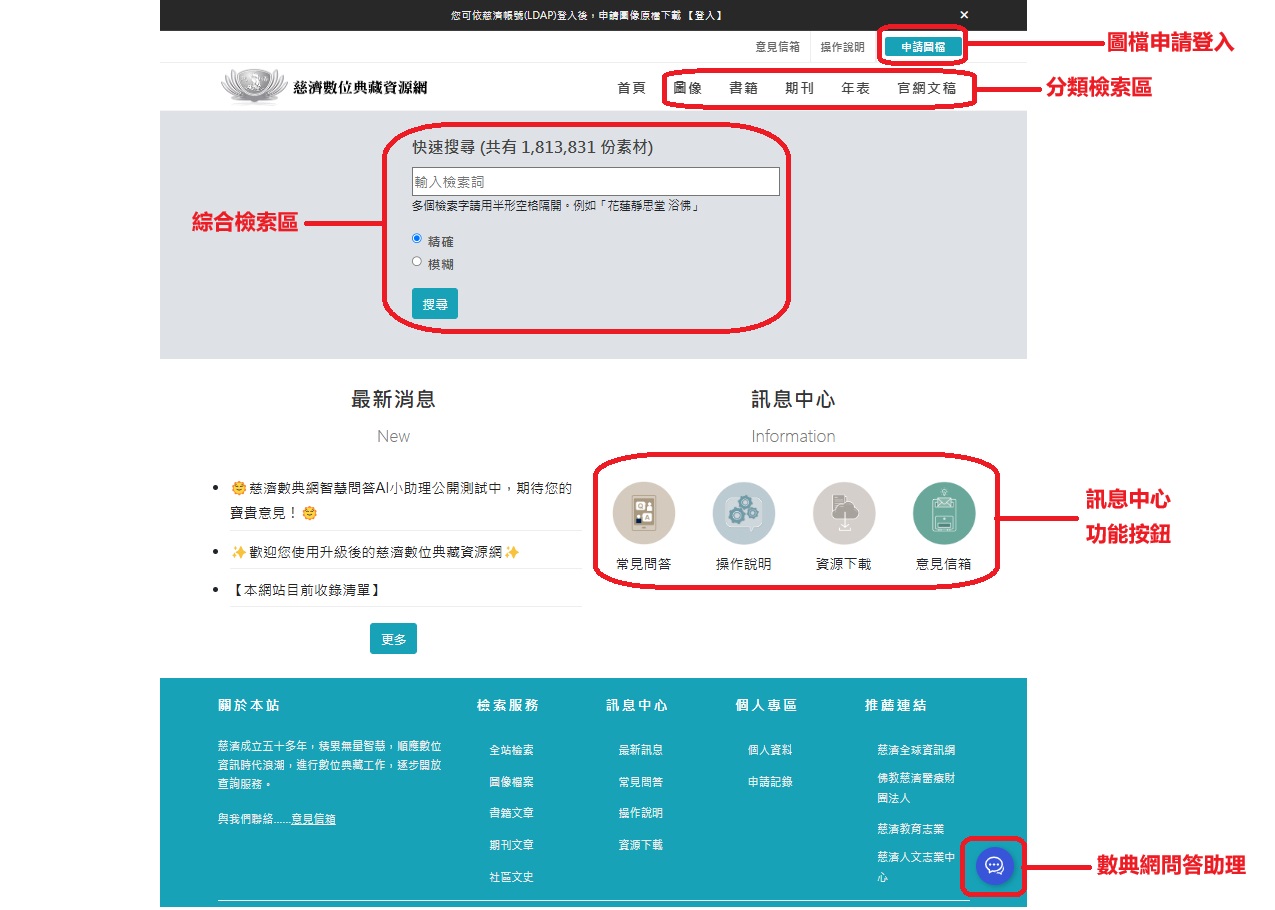The image size is (1275, 910).
Task: Click the footer 資源下載 link
Action: [640, 845]
